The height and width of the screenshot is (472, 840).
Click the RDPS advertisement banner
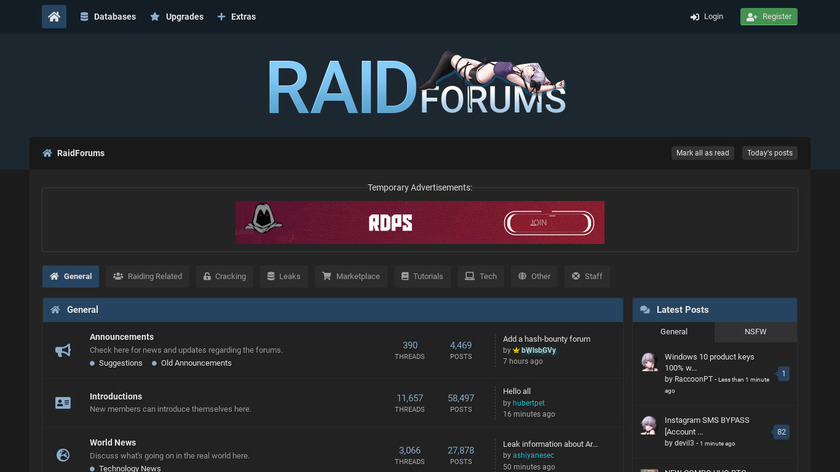(419, 222)
